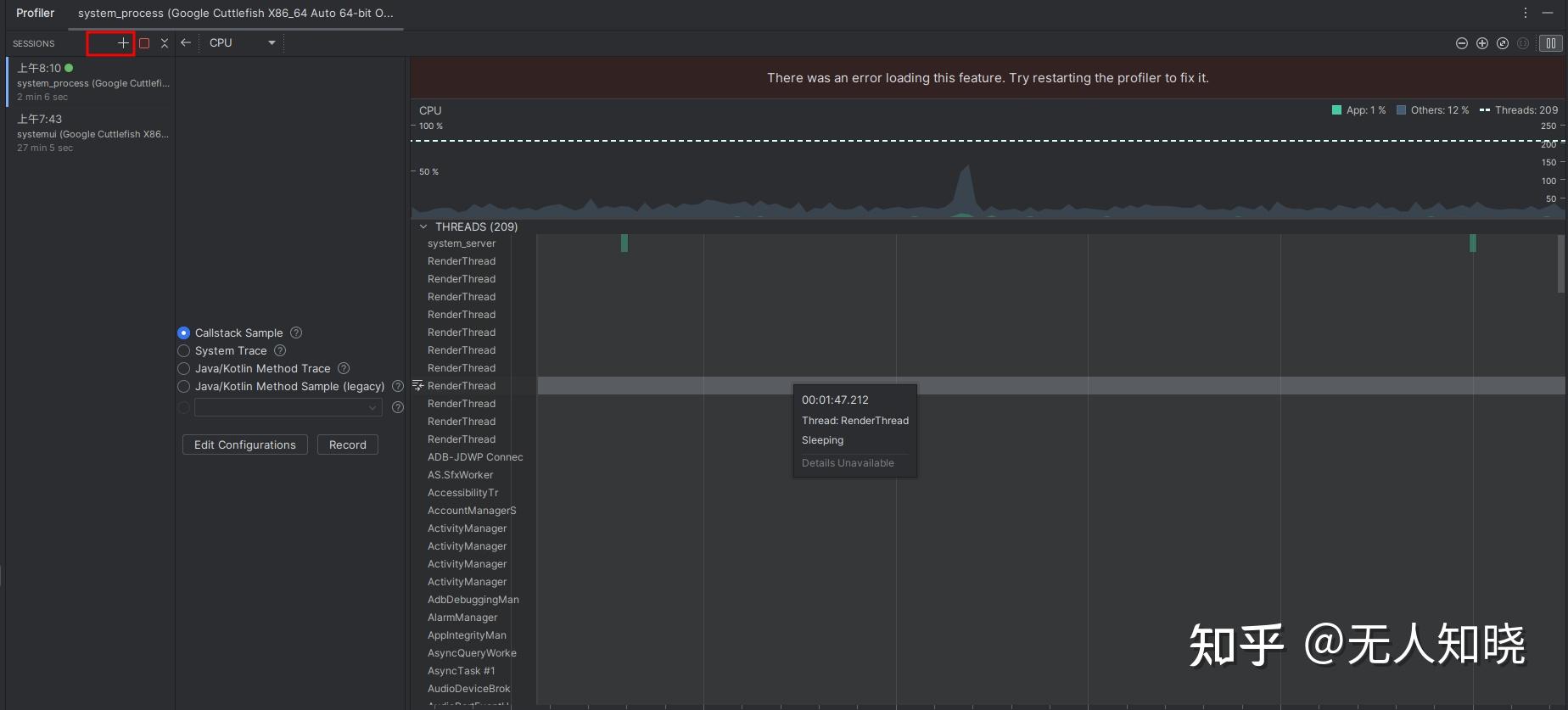The image size is (1568, 710).
Task: Start a new profiling session with plus
Action: tap(123, 42)
